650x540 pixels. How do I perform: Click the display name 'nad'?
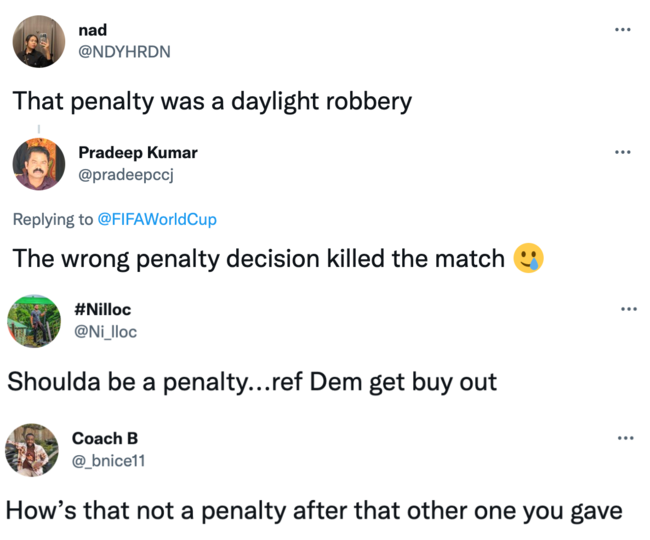pos(92,30)
